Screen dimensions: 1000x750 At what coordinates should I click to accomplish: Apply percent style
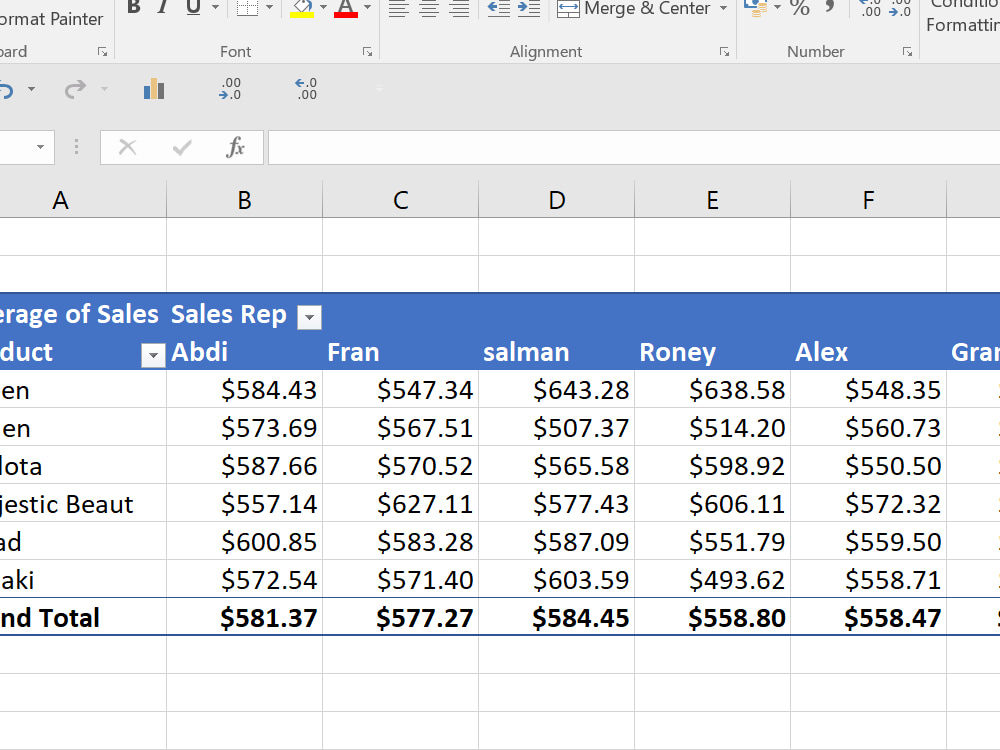799,8
